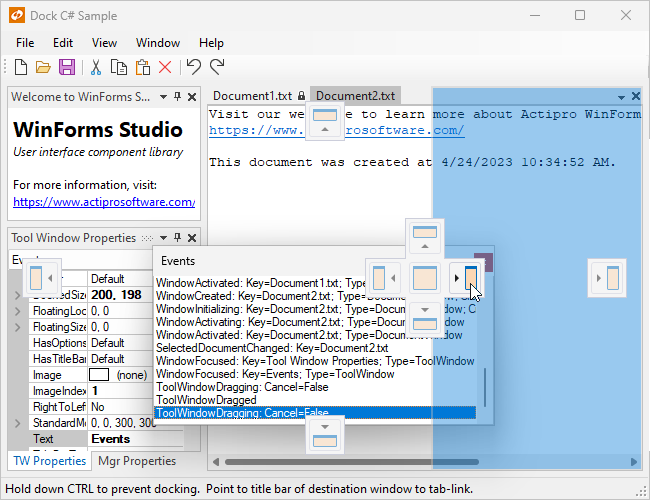Save with the purple floppy disk icon
The image size is (650, 500).
click(67, 67)
